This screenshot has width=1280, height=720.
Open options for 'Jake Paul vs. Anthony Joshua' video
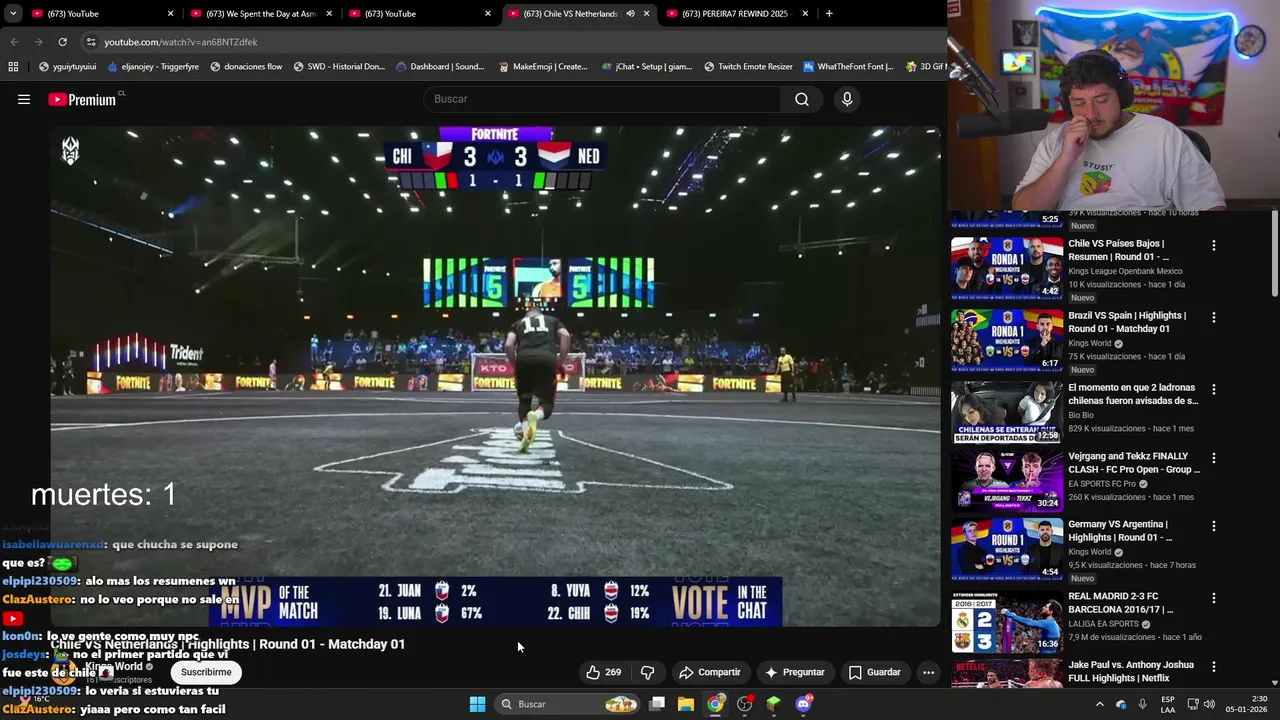tap(1214, 667)
